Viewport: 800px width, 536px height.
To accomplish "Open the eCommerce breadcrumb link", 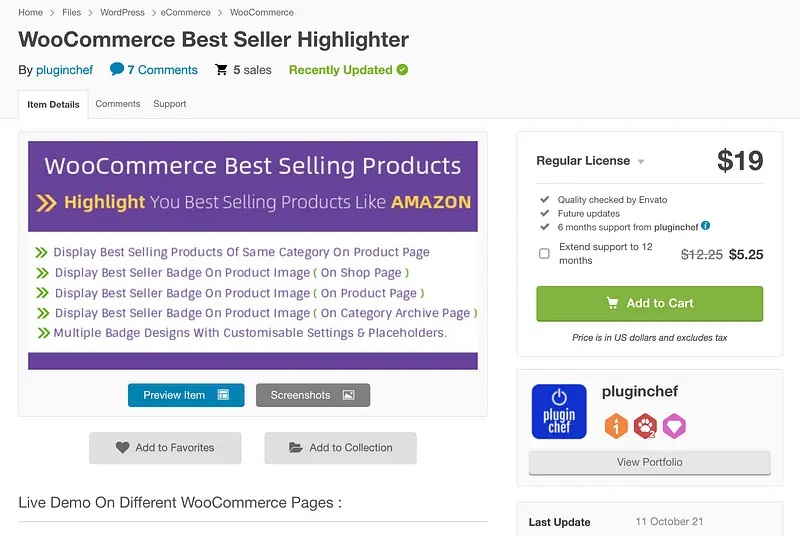I will tap(185, 13).
